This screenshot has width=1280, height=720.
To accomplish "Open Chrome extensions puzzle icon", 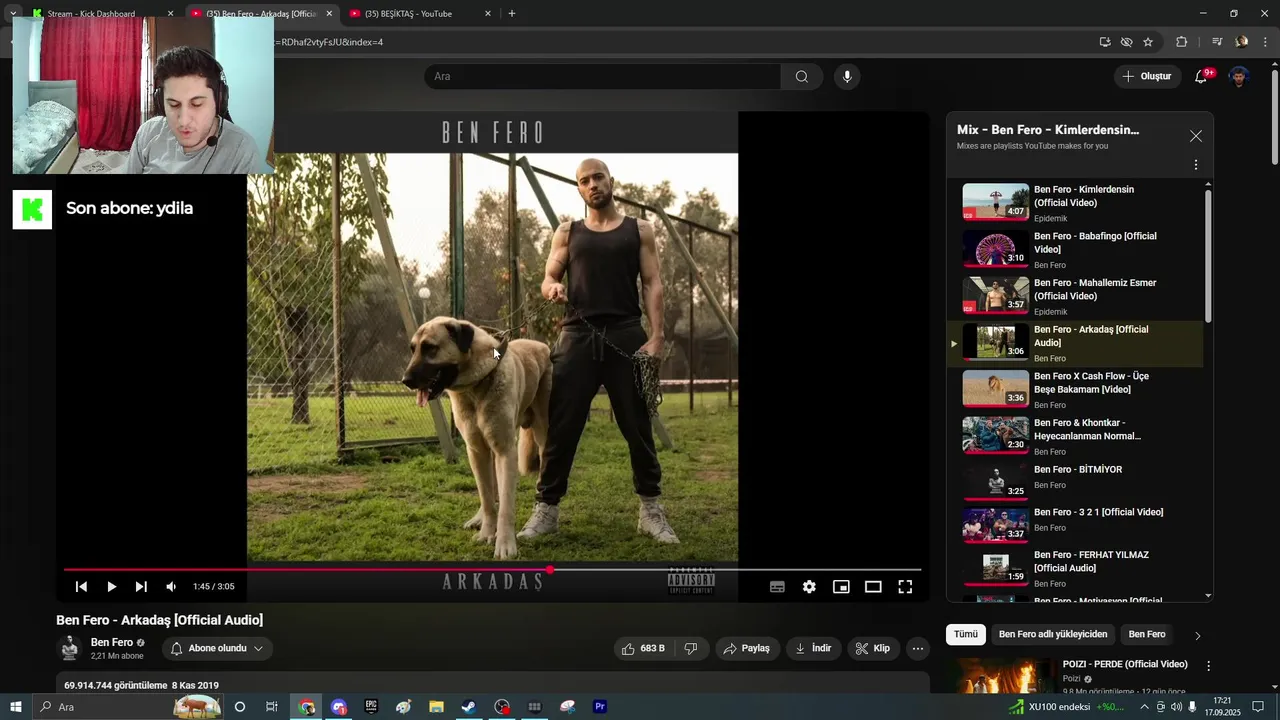I will tap(1181, 42).
